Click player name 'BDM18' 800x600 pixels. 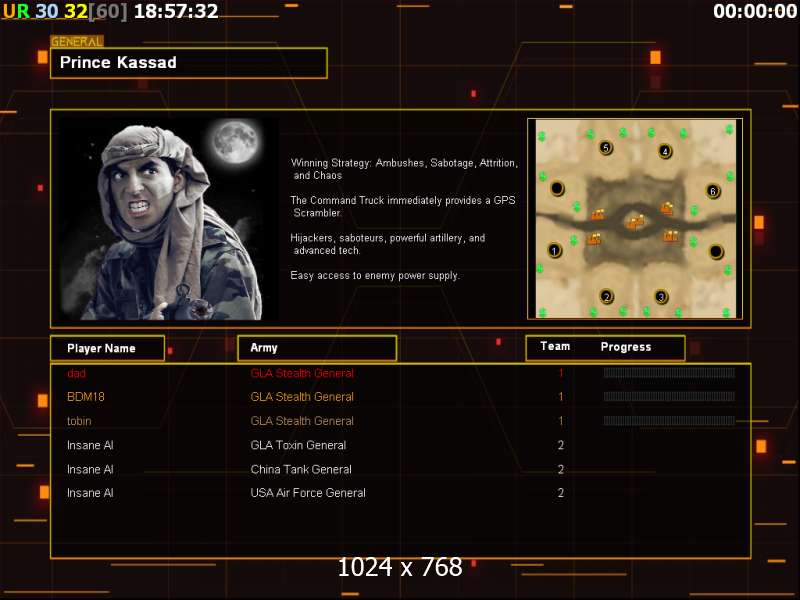(86, 397)
